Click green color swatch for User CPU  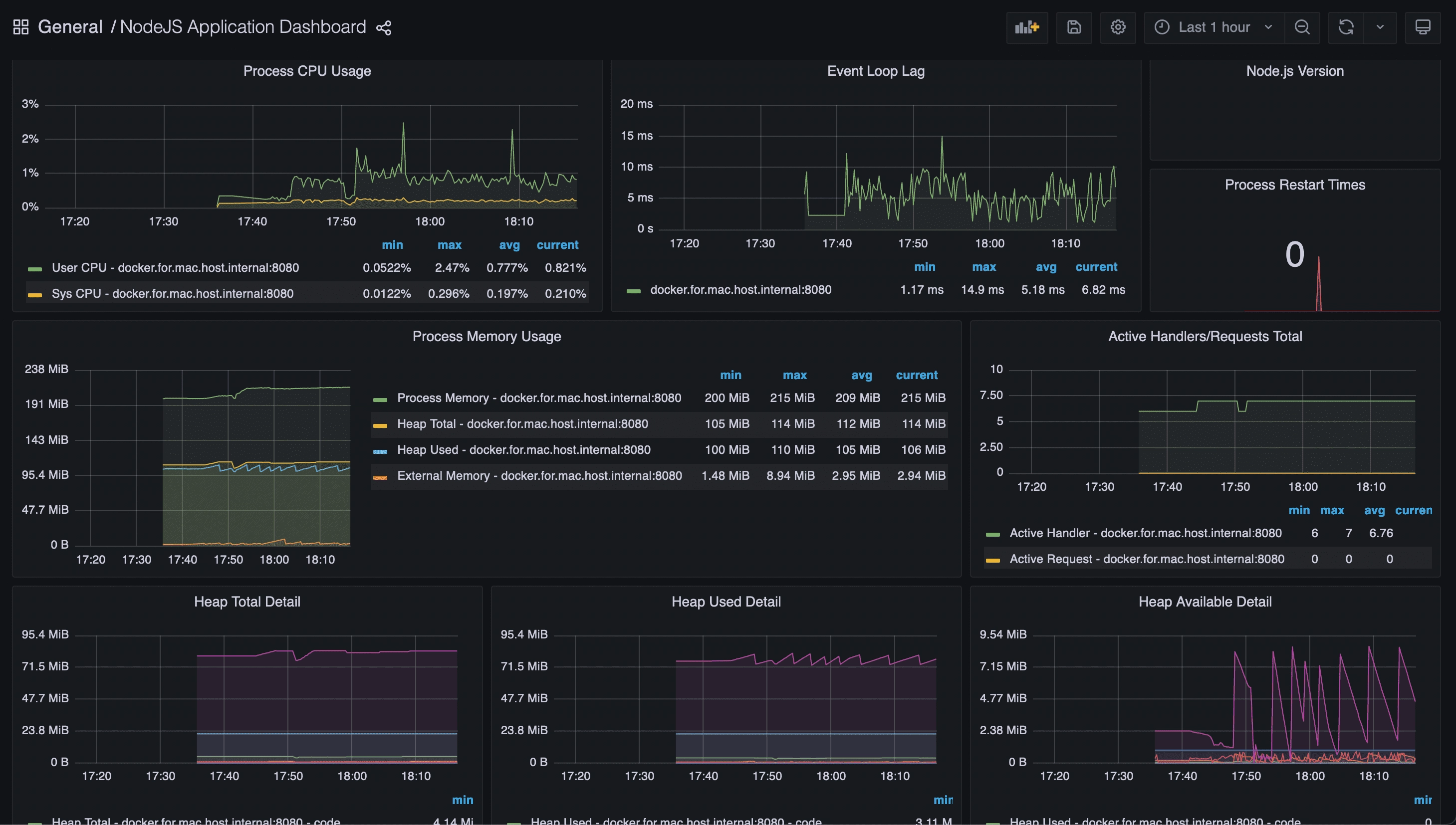click(35, 268)
